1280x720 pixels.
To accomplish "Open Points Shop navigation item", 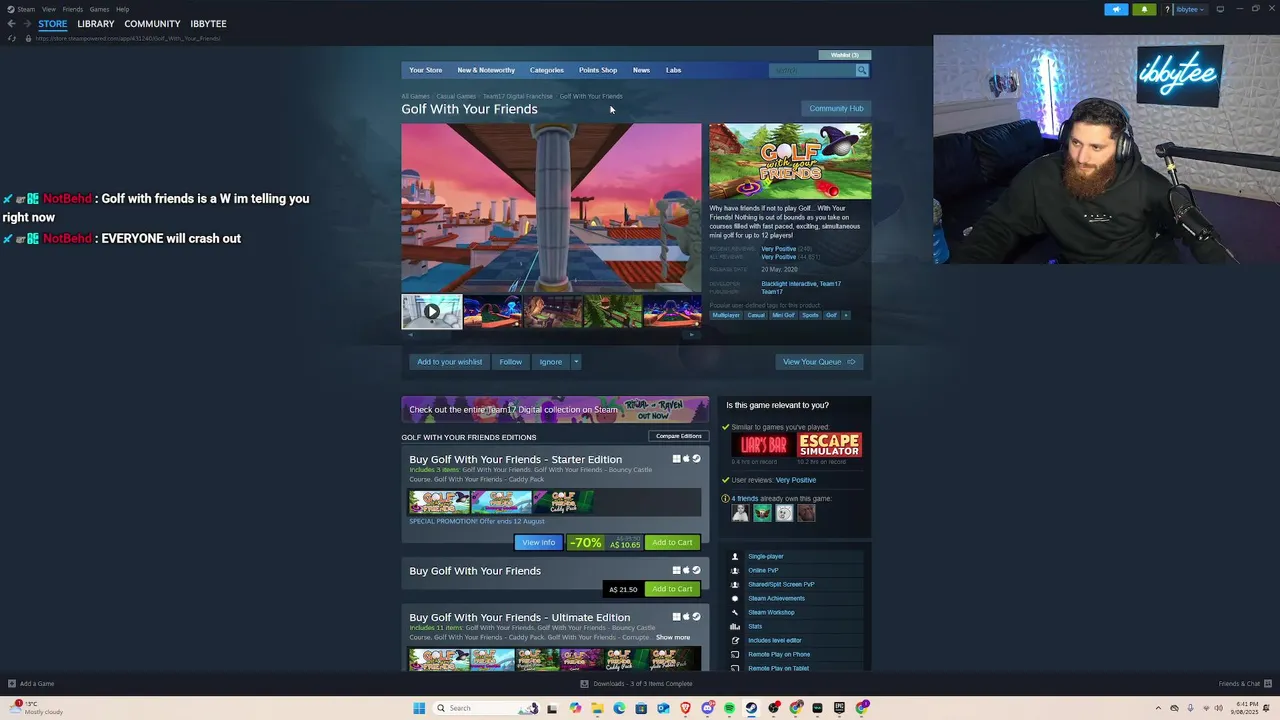I will pos(598,70).
